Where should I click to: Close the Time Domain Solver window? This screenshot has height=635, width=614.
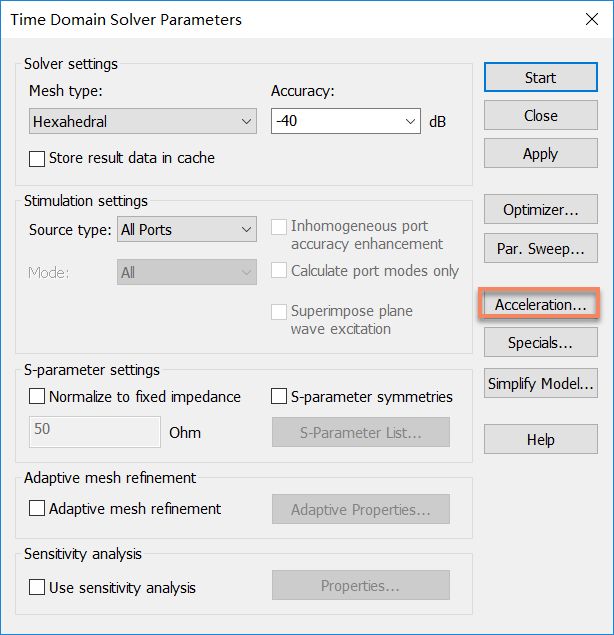592,19
